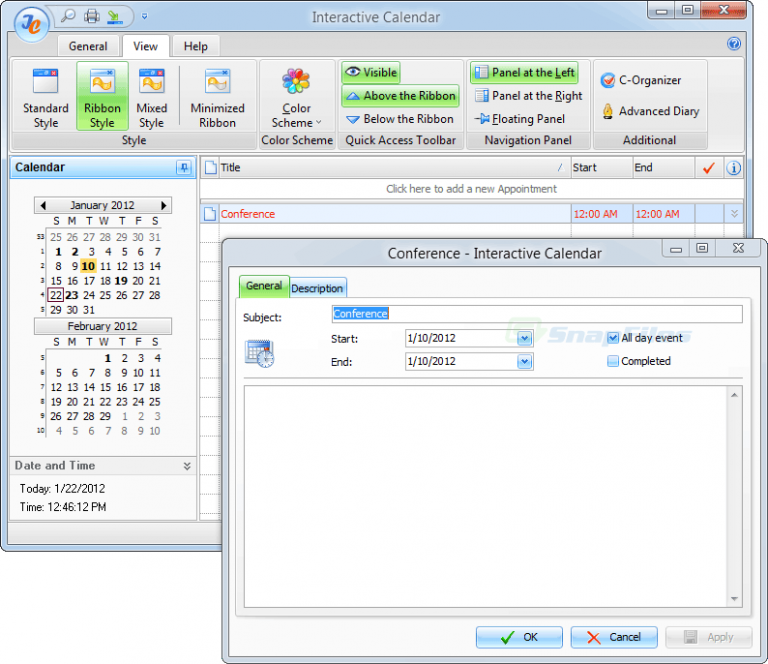Expand the Conference row details chevron
768x664 pixels.
734,214
